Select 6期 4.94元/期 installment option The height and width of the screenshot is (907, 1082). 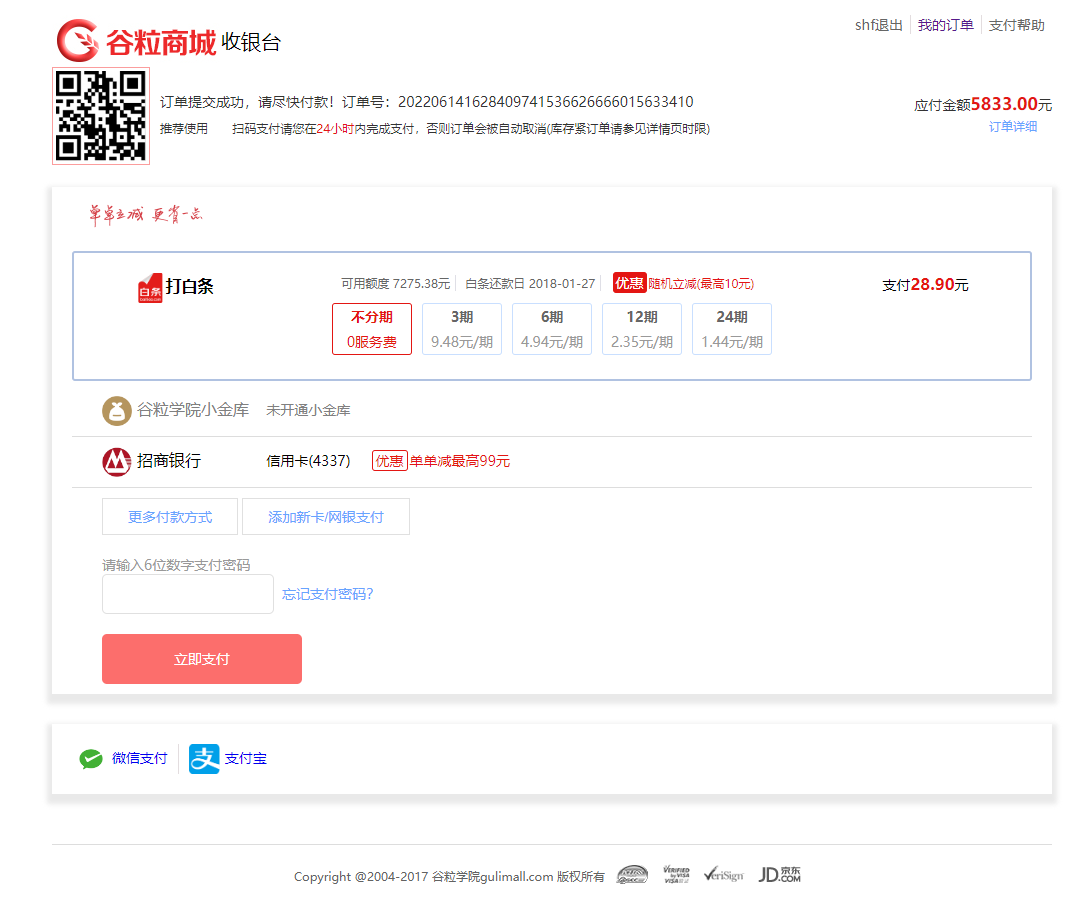(552, 329)
